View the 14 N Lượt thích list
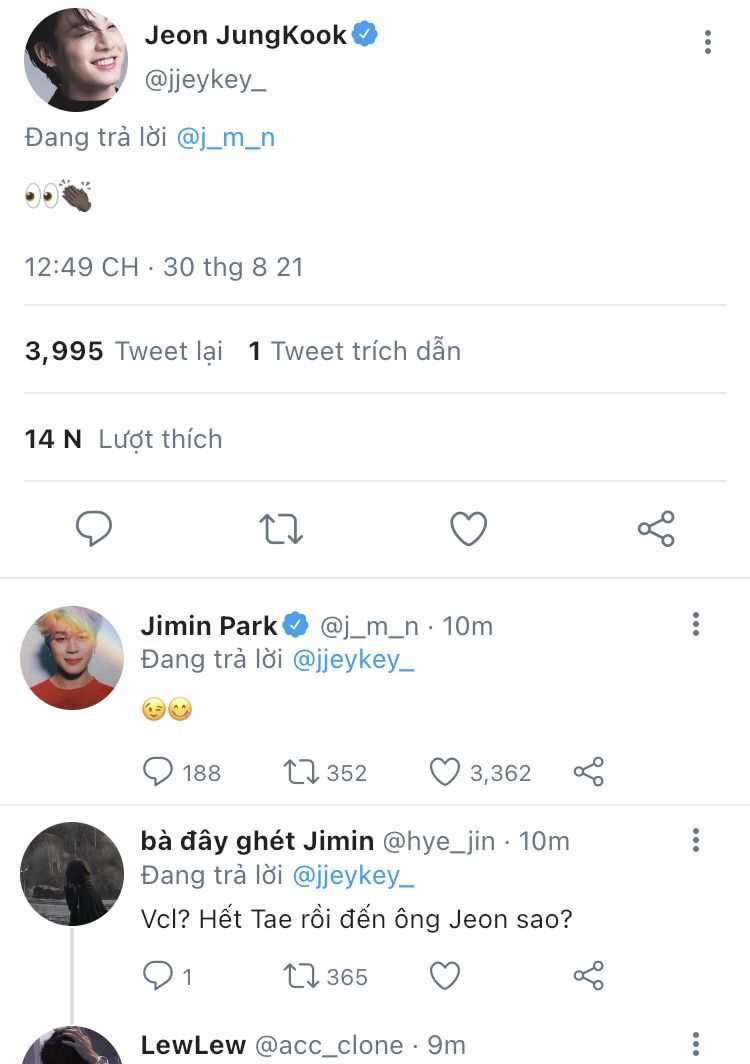The width and height of the screenshot is (750, 1064). pos(124,439)
